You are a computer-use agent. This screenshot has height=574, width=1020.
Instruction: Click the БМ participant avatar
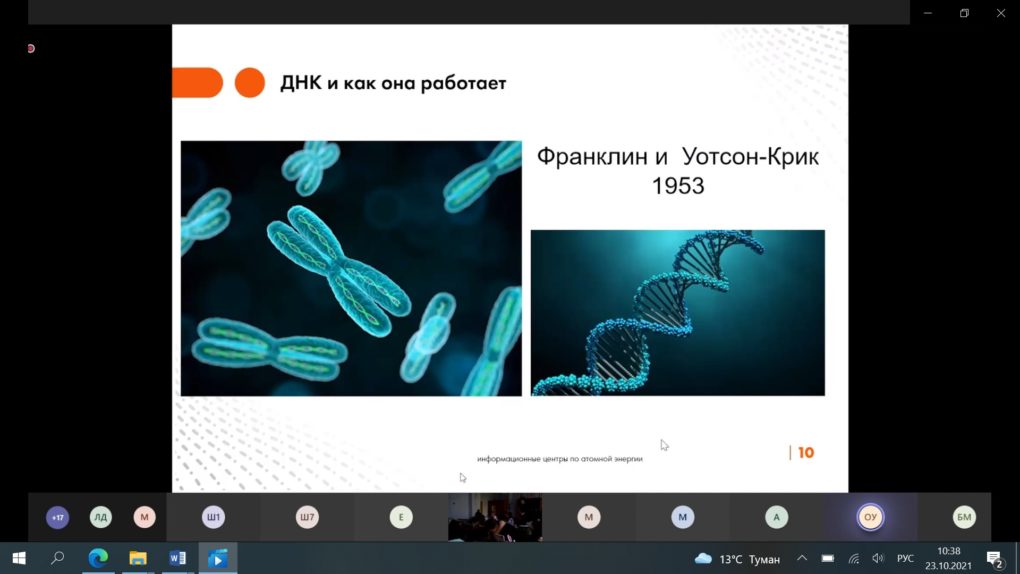click(x=964, y=517)
